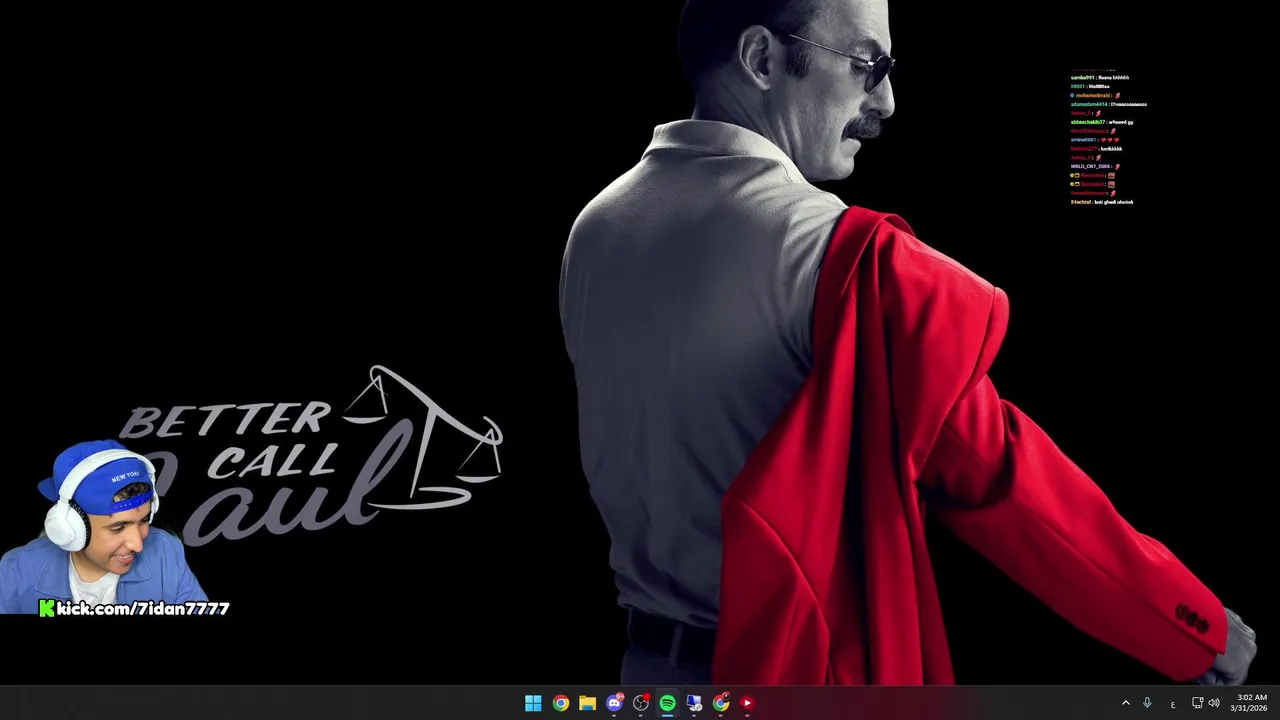Switch the Arabic input language indicator
The height and width of the screenshot is (720, 1280).
[1173, 704]
